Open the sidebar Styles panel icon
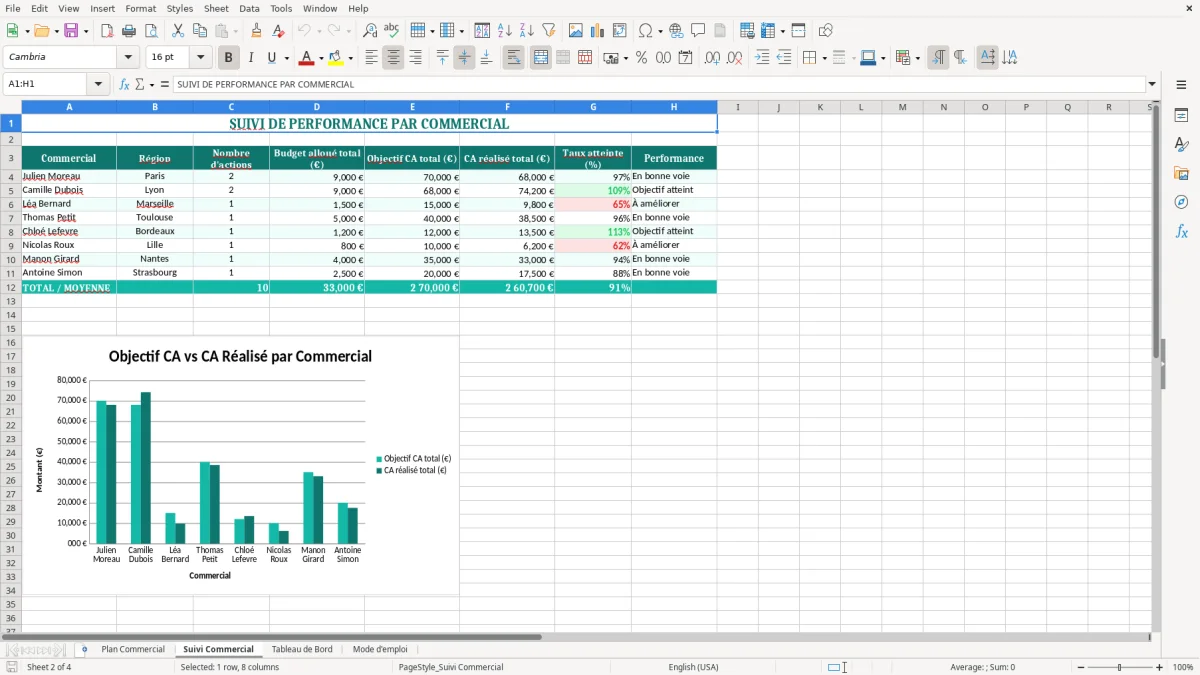1200x675 pixels. (1181, 145)
